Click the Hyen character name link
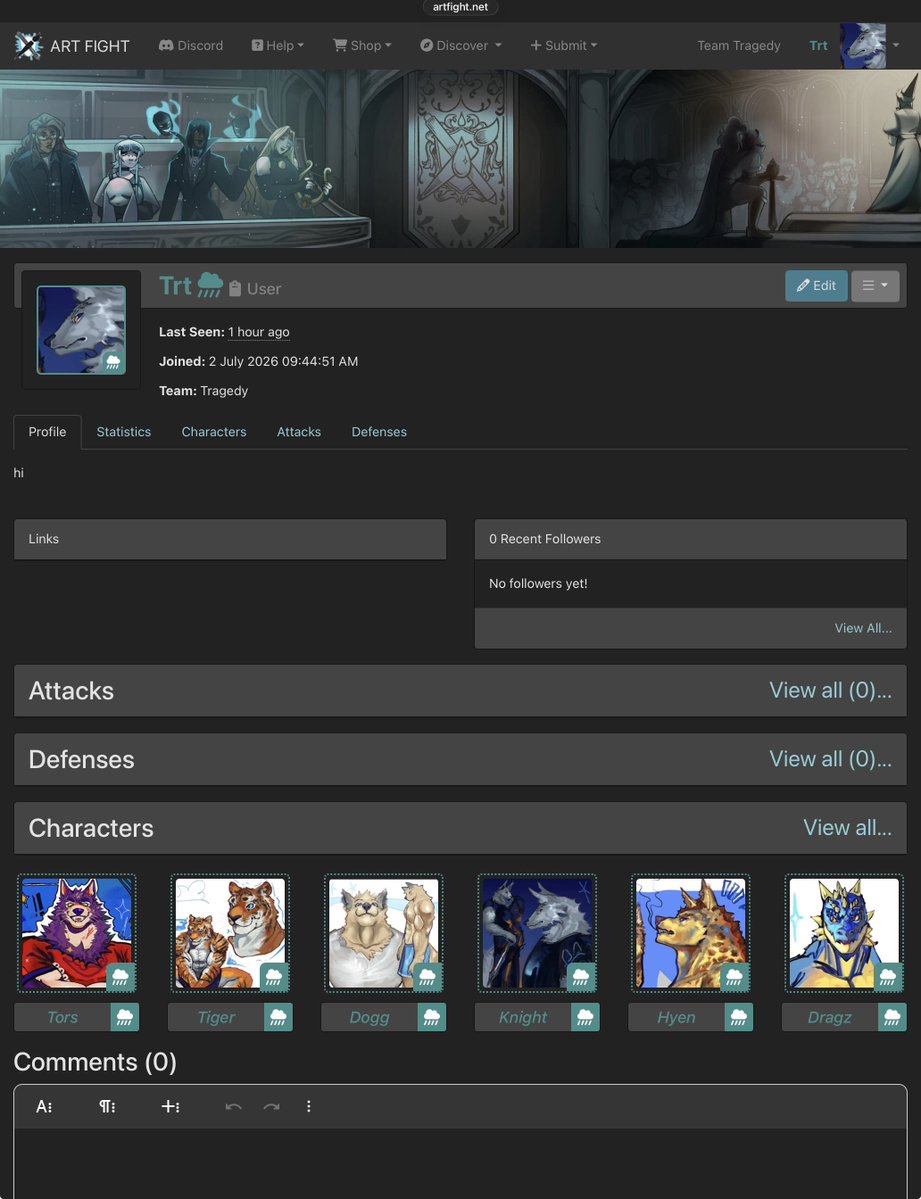Image resolution: width=921 pixels, height=1199 pixels. point(676,1018)
